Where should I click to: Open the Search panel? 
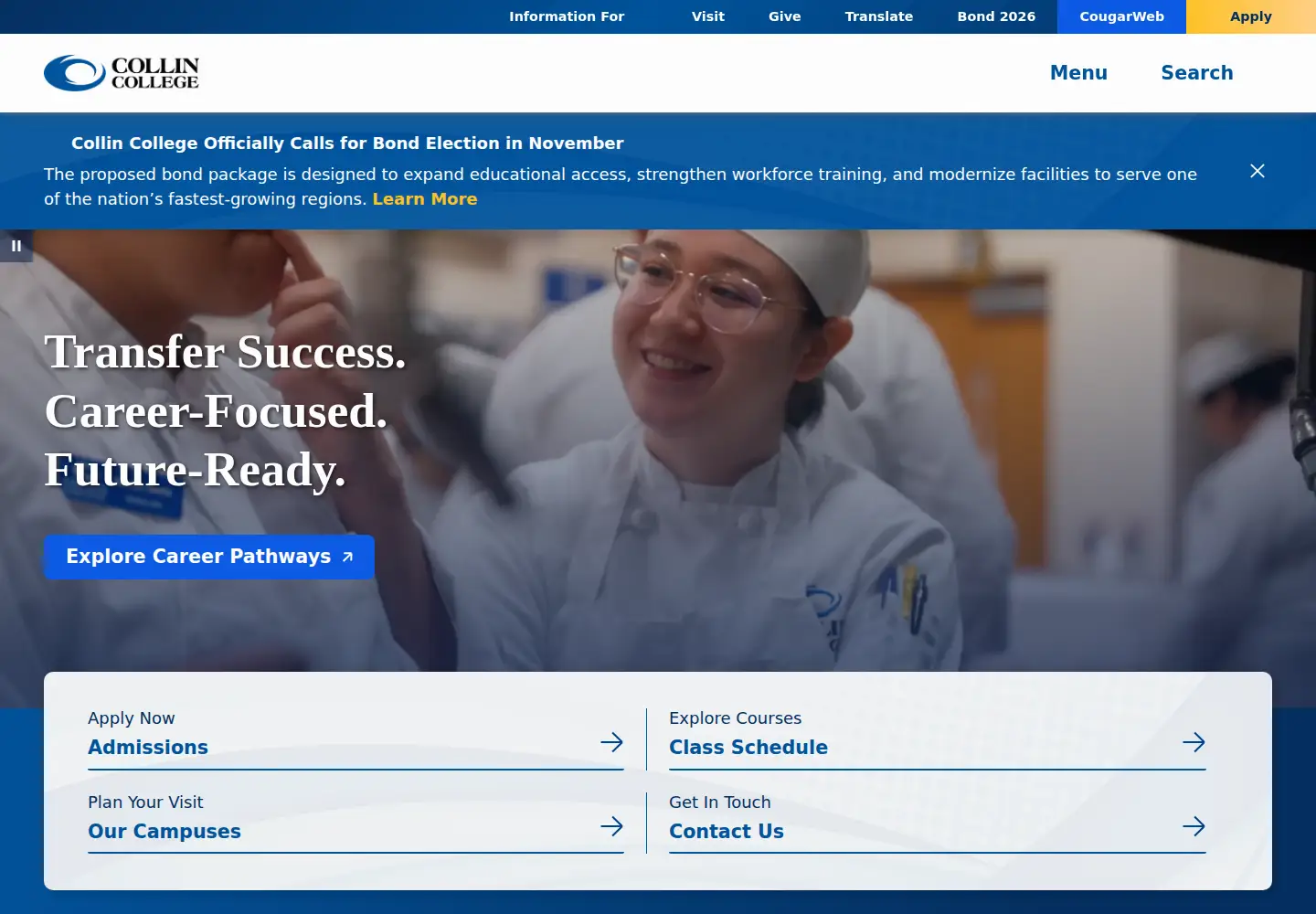coord(1197,73)
